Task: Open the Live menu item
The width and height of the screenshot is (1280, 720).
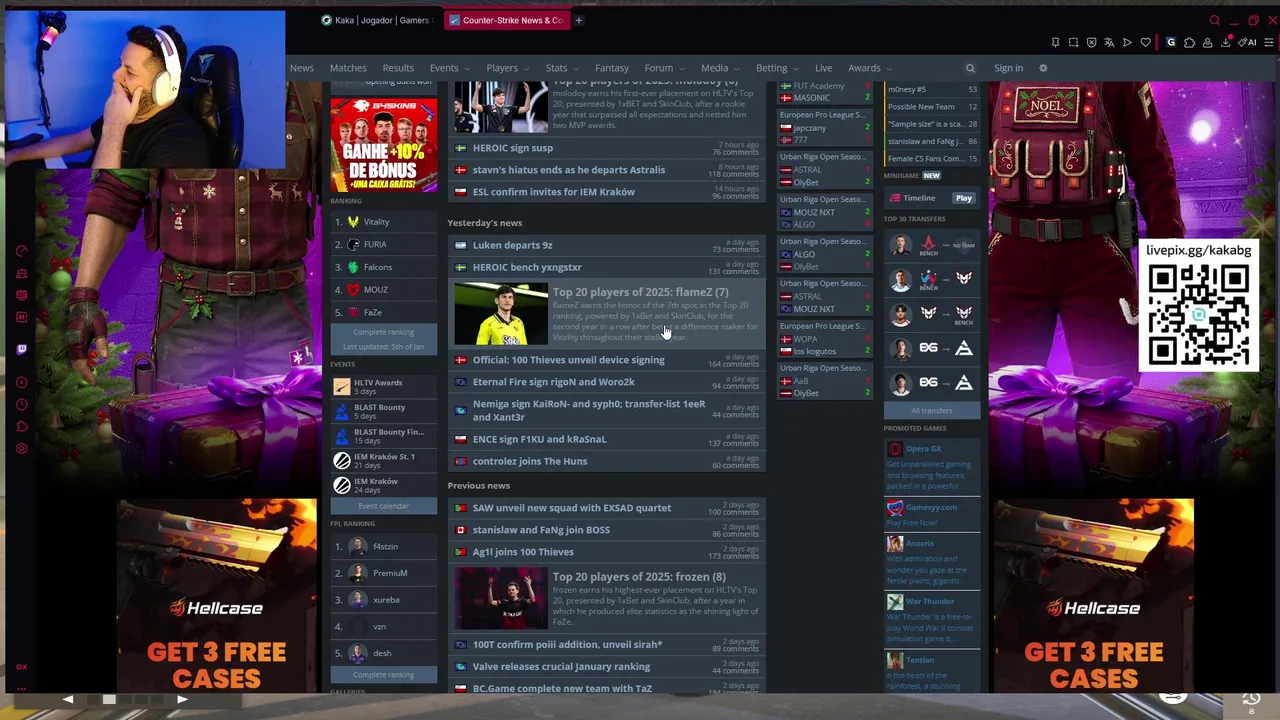Action: click(823, 68)
